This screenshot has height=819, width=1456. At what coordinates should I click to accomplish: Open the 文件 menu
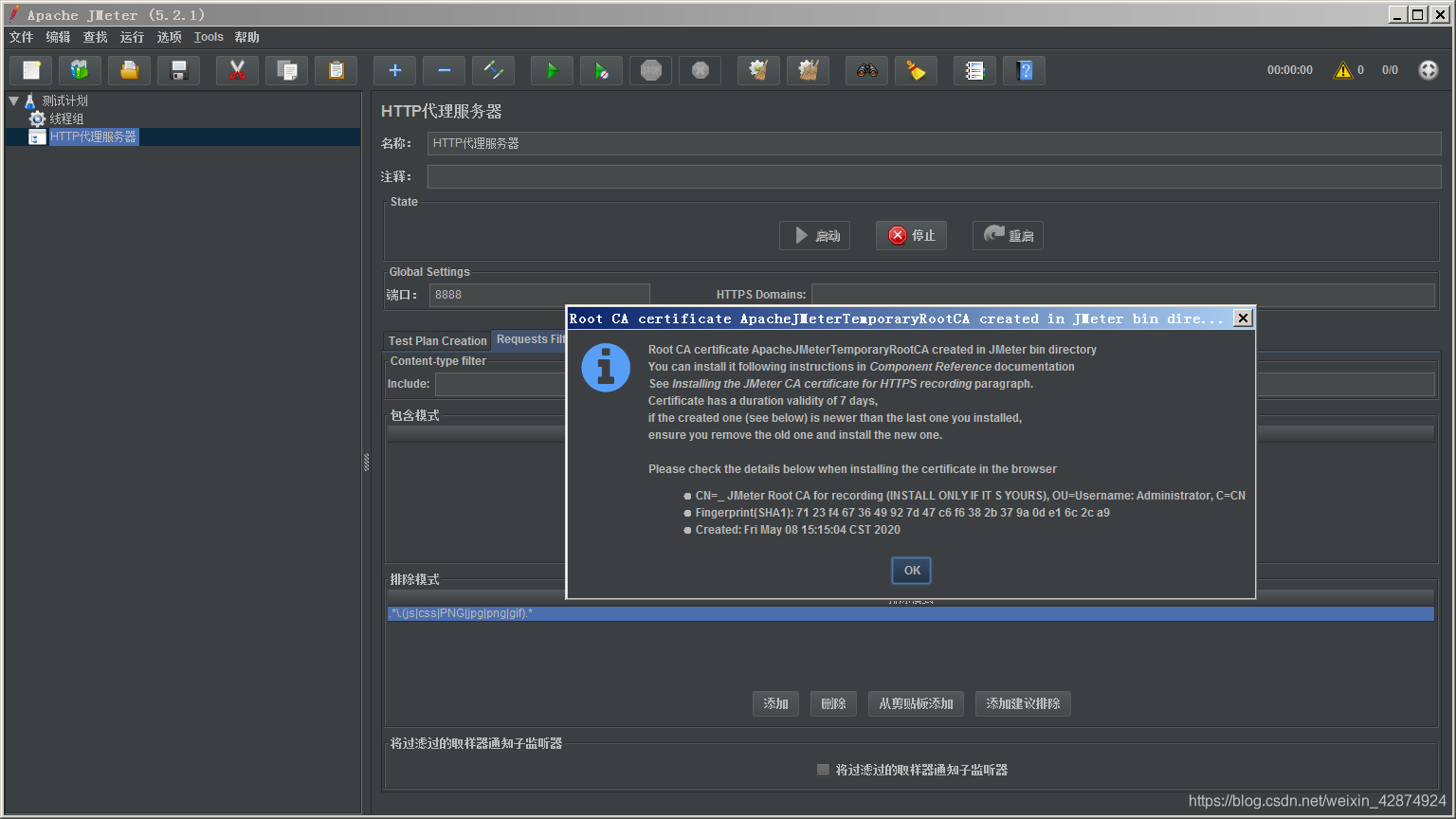point(21,37)
